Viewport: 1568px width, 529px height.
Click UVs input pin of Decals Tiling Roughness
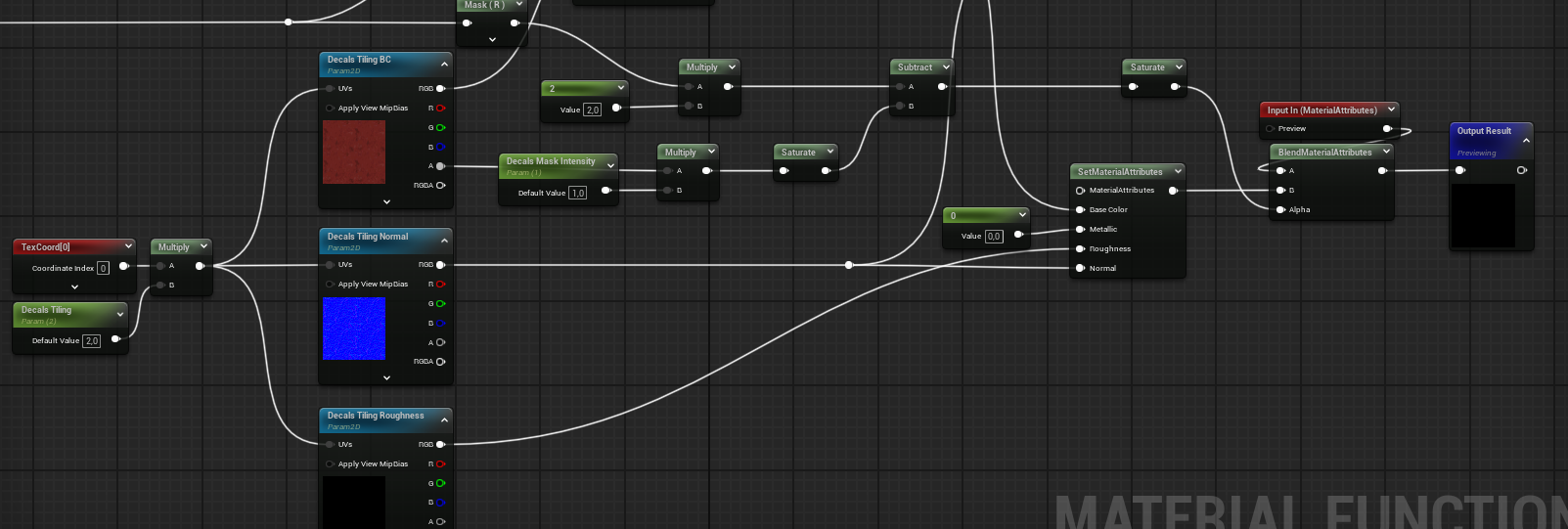tap(330, 445)
